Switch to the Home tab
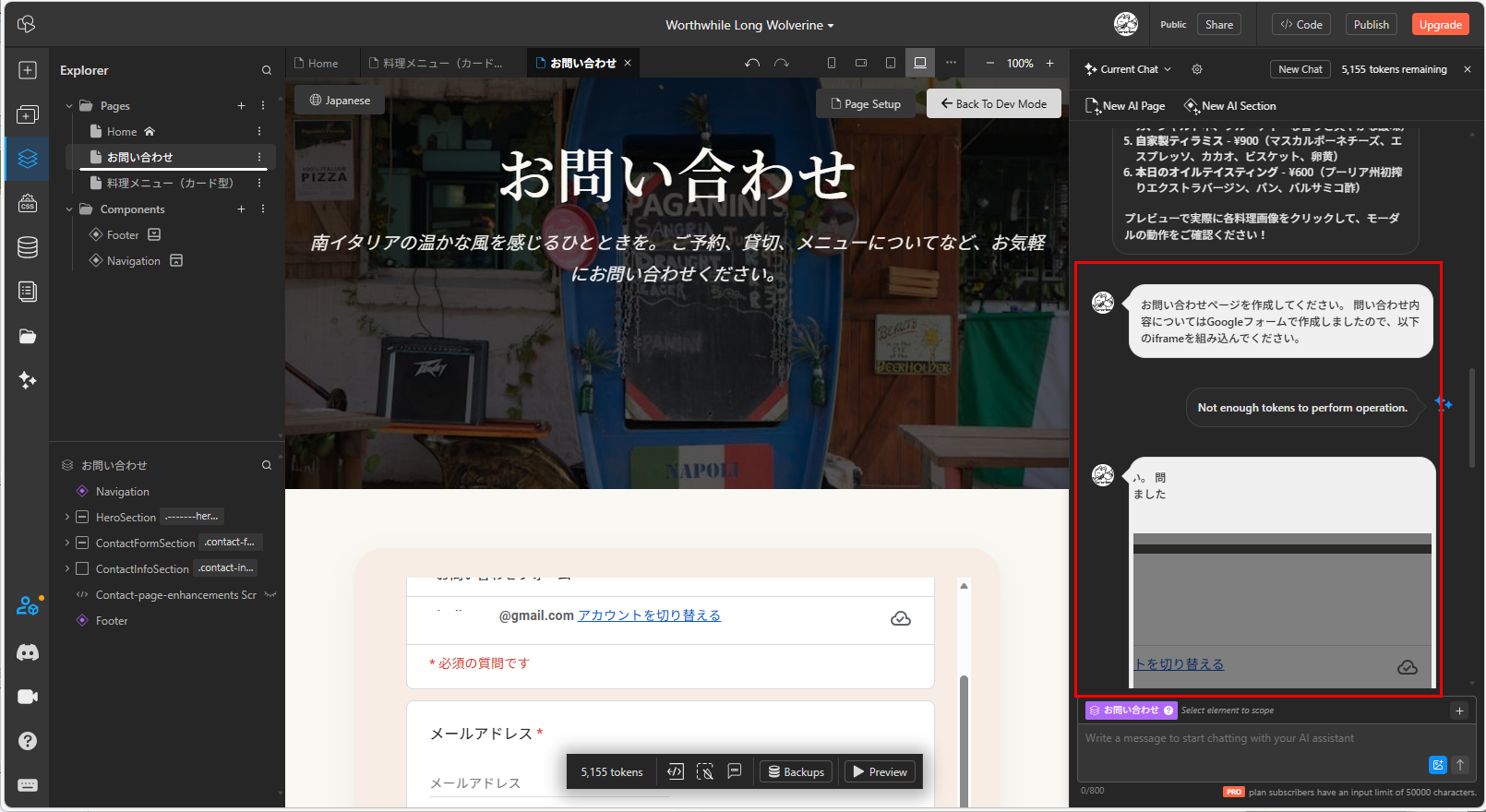1486x812 pixels. [x=317, y=63]
